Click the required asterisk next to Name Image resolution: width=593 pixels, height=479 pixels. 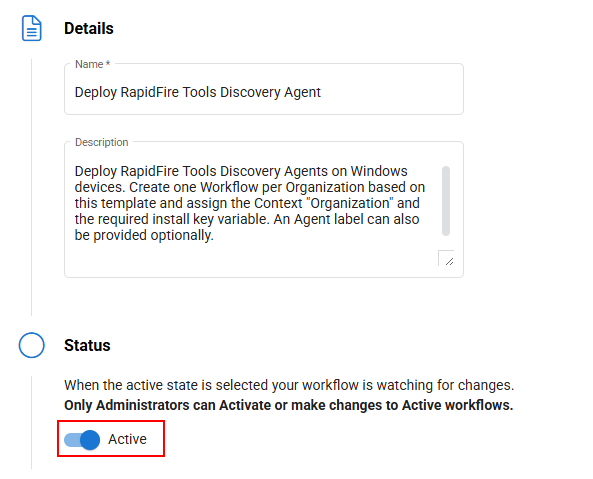click(108, 64)
